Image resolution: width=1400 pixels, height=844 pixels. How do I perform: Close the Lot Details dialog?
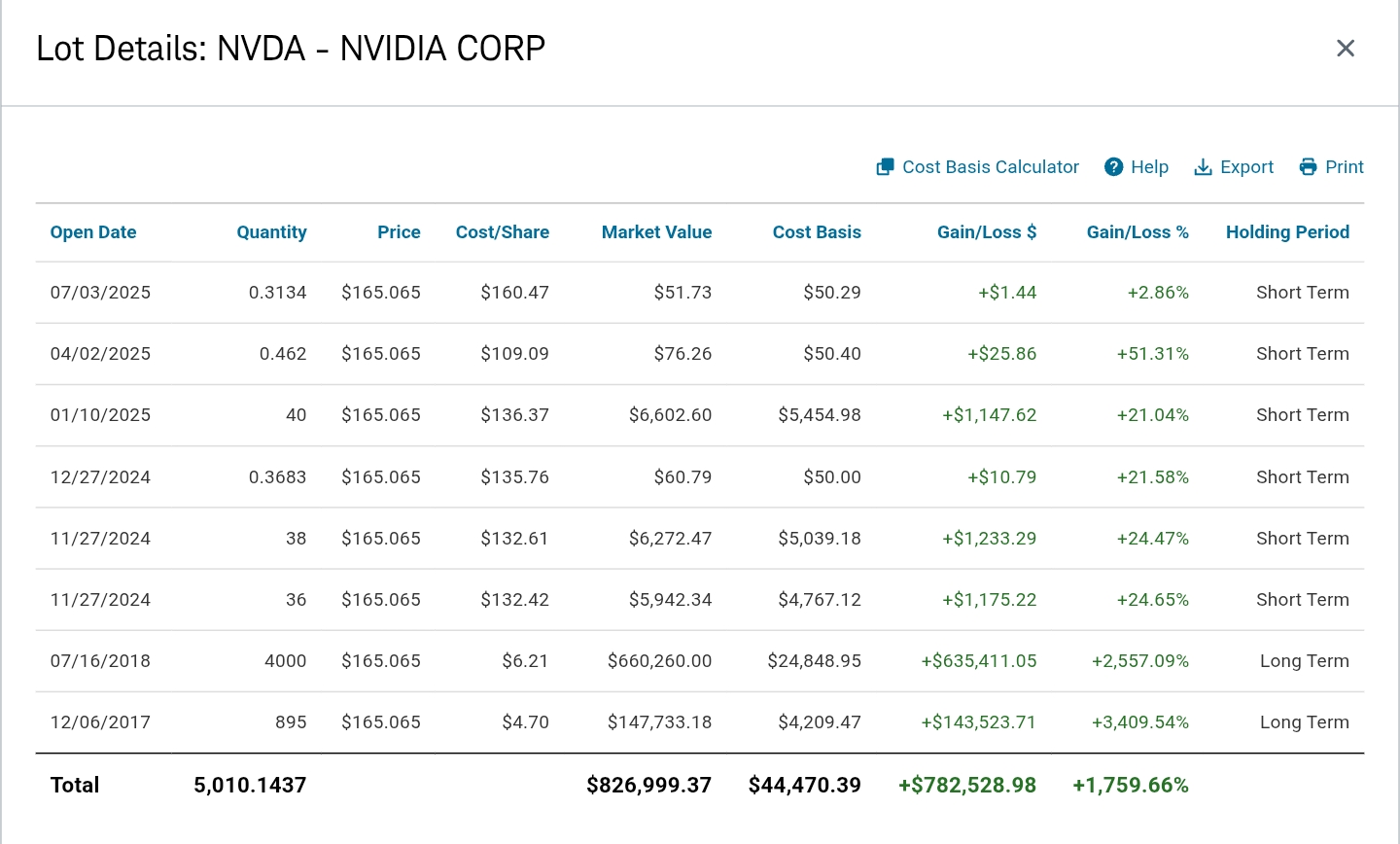[x=1346, y=48]
